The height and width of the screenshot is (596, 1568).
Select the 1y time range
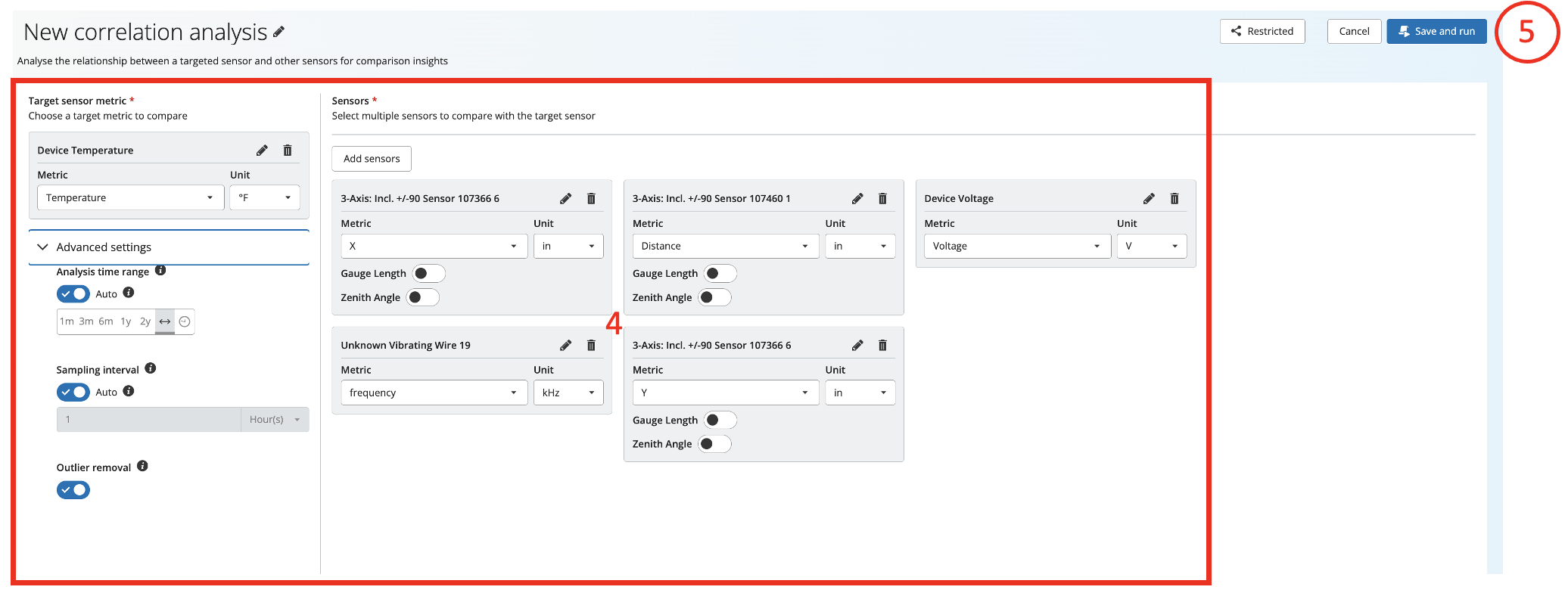126,321
